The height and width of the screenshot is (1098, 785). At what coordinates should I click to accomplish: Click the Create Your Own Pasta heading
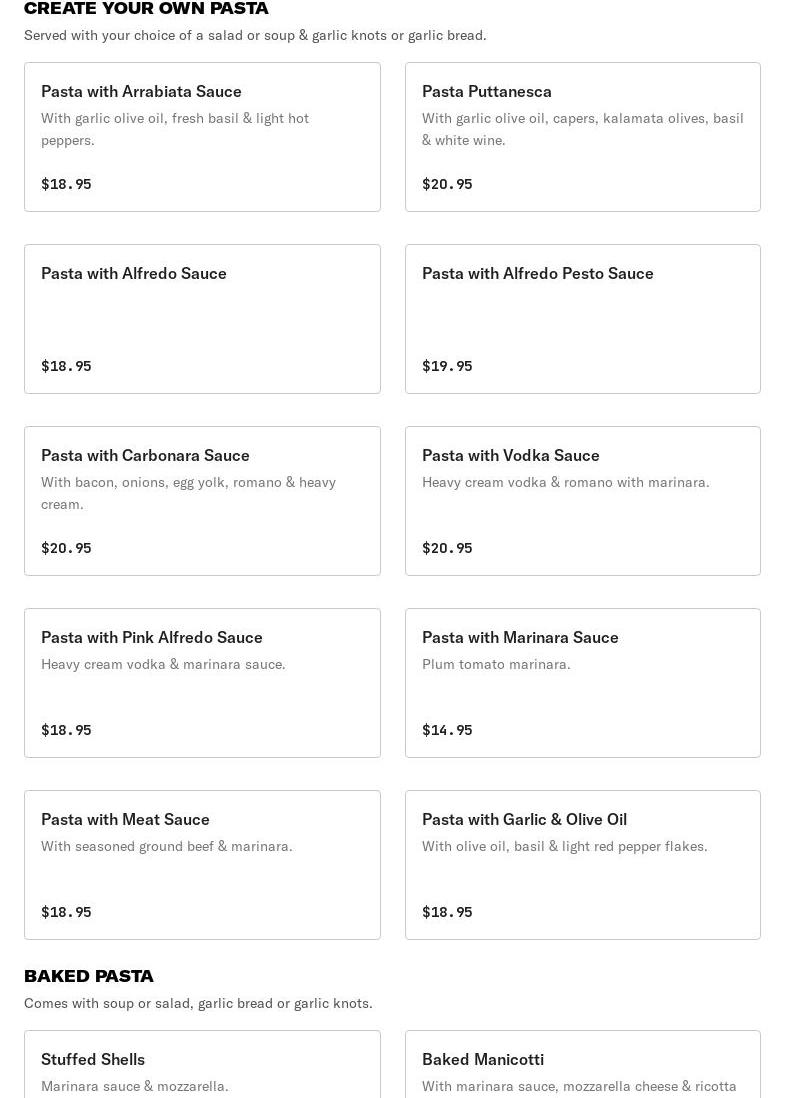tap(146, 8)
